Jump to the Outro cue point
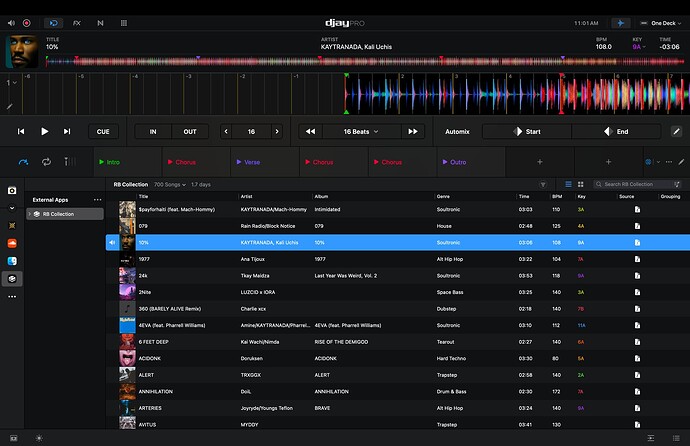Image resolution: width=690 pixels, height=446 pixels. tap(471, 162)
